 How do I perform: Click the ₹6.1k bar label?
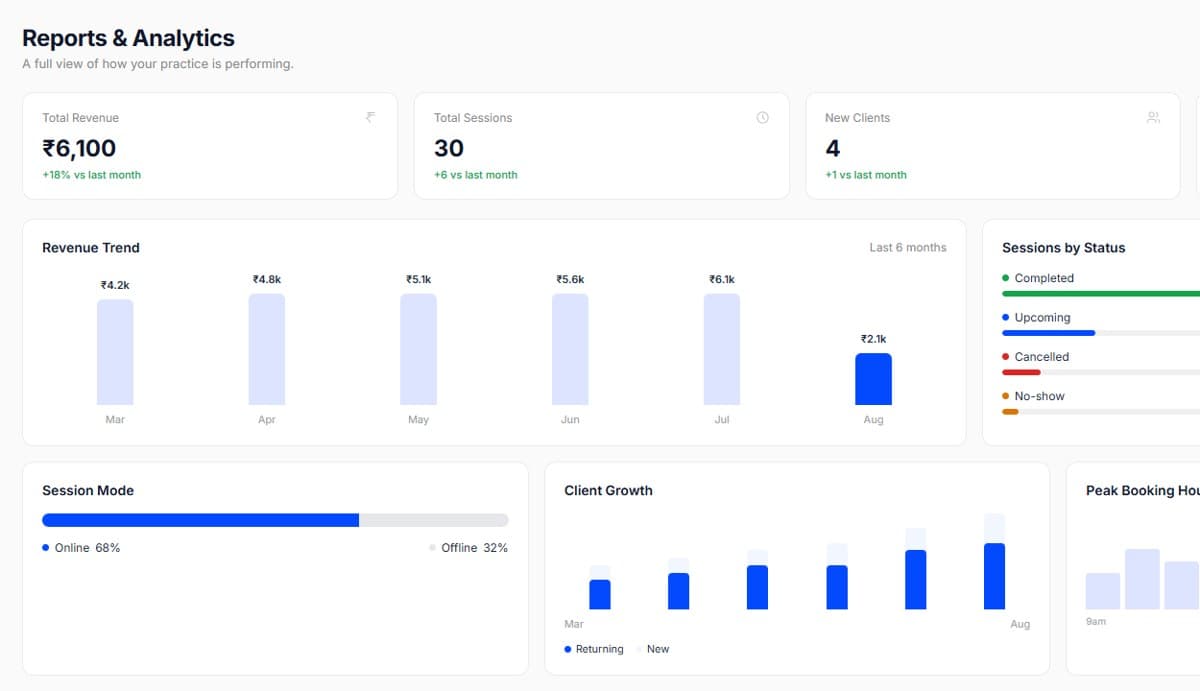pyautogui.click(x=722, y=279)
